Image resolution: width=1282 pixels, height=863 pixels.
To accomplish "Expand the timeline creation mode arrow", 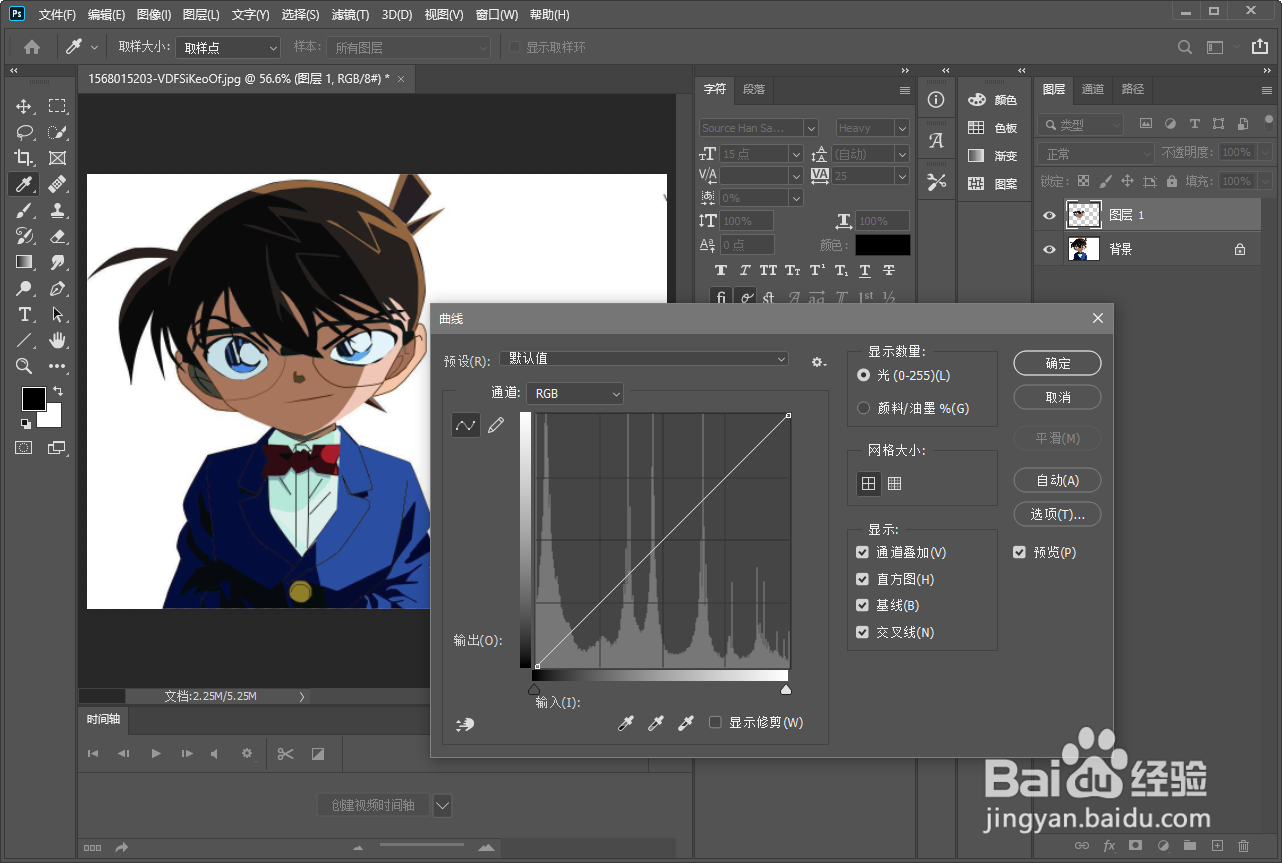I will tap(443, 805).
